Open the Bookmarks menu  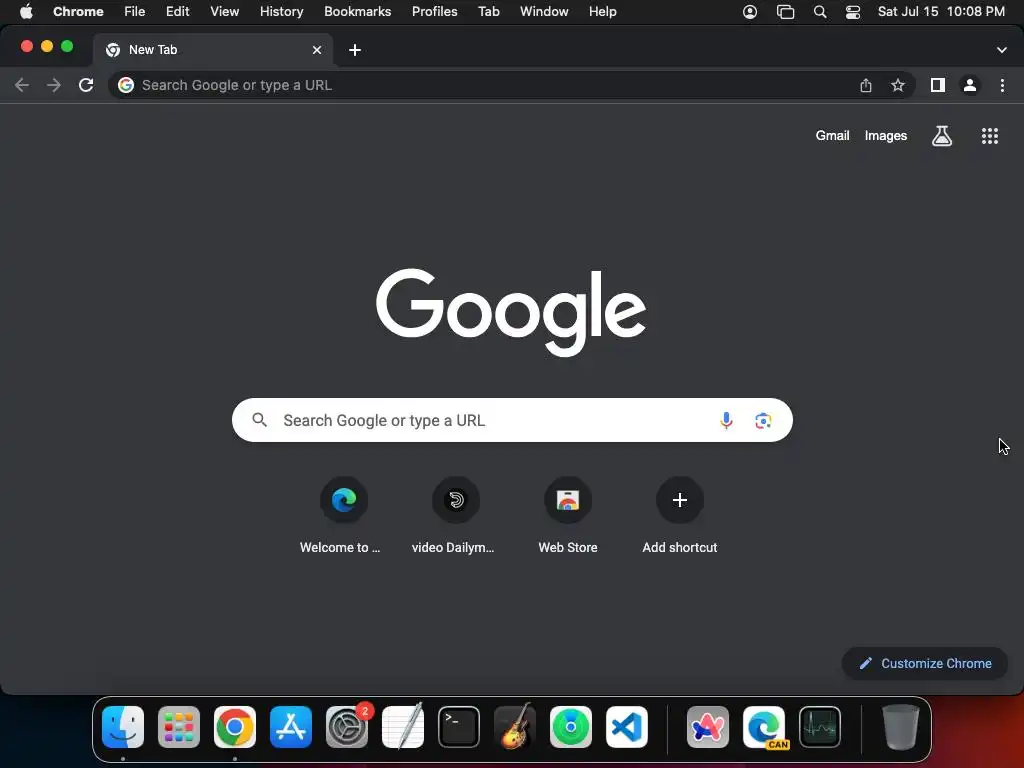point(357,12)
